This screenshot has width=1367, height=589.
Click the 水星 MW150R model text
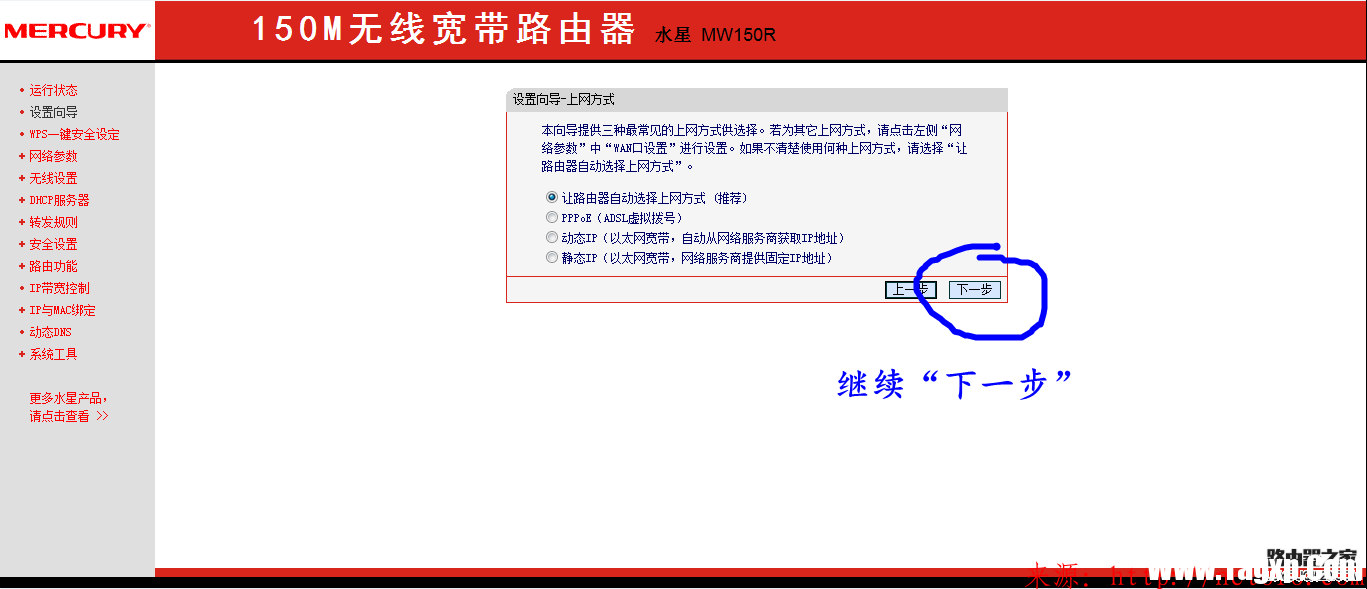[x=715, y=36]
